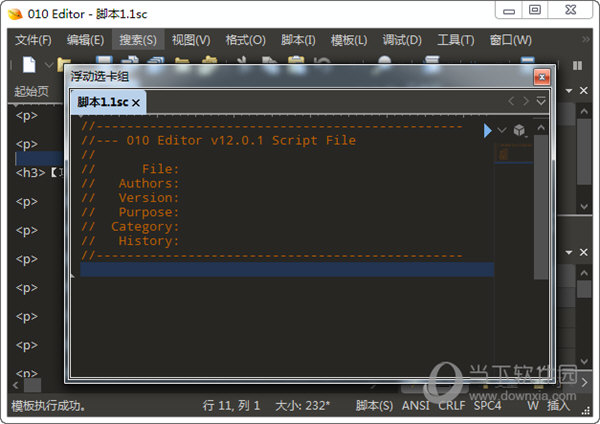Open the 调试(D) menu
This screenshot has height=424, width=600.
402,40
